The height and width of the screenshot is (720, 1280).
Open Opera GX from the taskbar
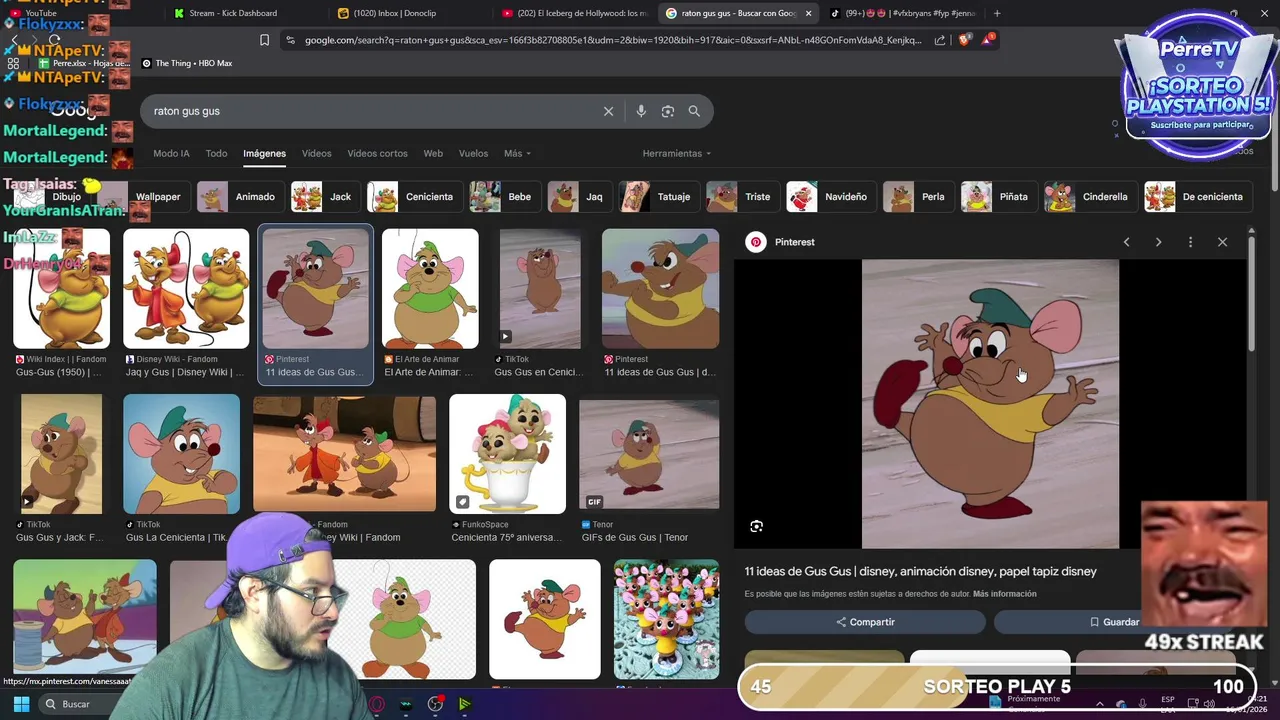tap(377, 704)
